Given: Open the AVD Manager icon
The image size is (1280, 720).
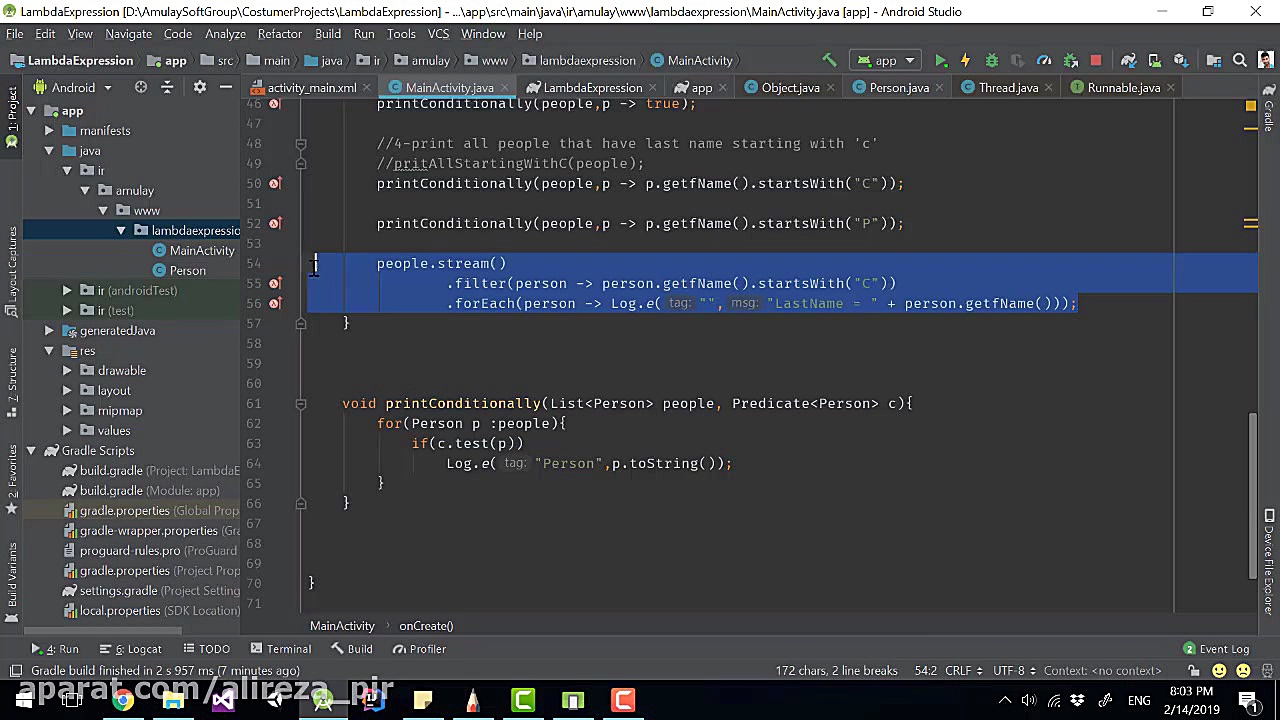Looking at the screenshot, I should (x=1154, y=60).
